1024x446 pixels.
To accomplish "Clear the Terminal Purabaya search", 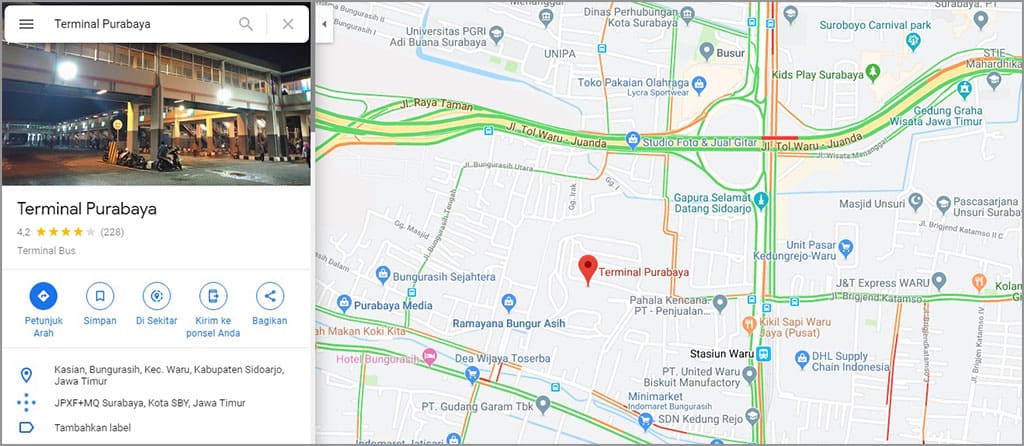I will [x=288, y=24].
